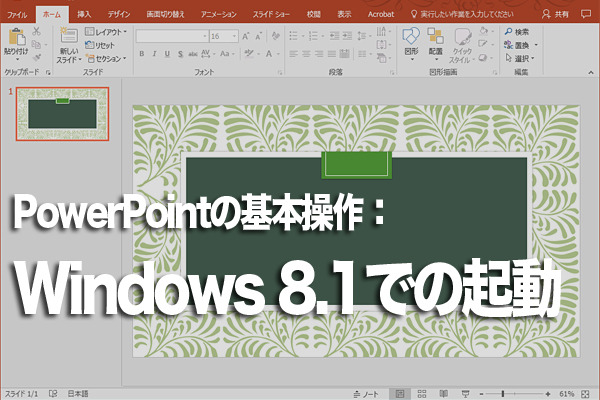Toggle Underline formatting
The width and height of the screenshot is (600, 400).
[x=167, y=54]
